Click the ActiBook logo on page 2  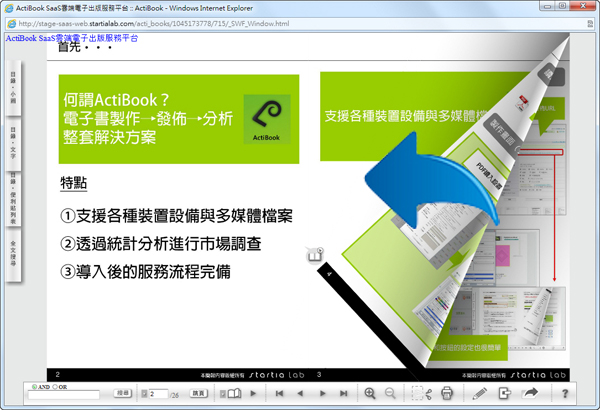[x=267, y=119]
